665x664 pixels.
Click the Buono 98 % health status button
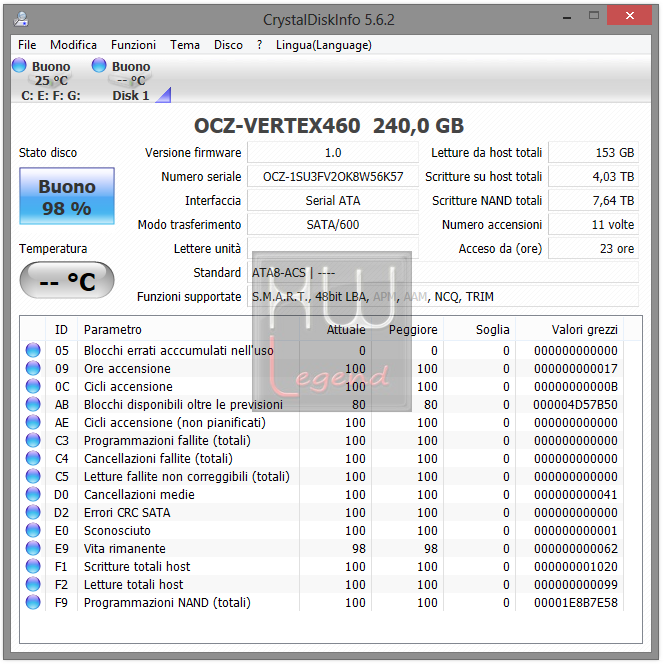point(67,196)
